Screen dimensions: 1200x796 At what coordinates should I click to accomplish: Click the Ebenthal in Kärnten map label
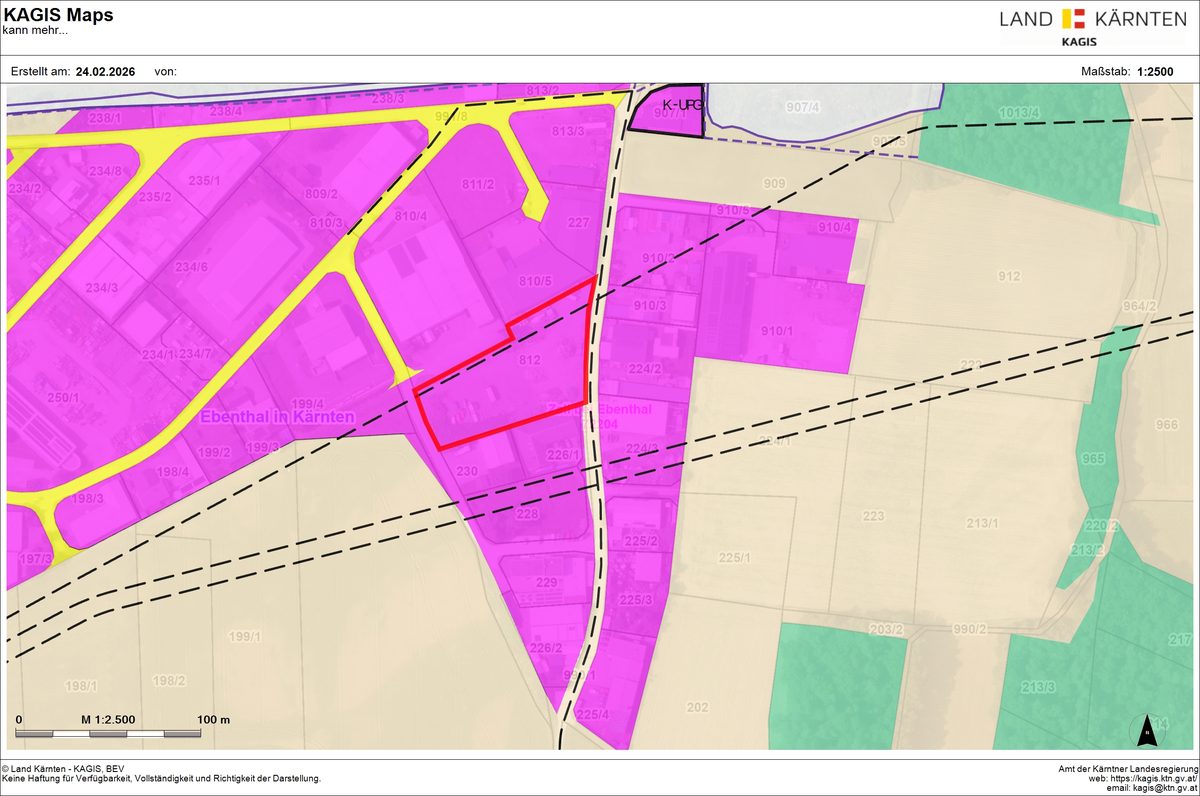coord(278,417)
